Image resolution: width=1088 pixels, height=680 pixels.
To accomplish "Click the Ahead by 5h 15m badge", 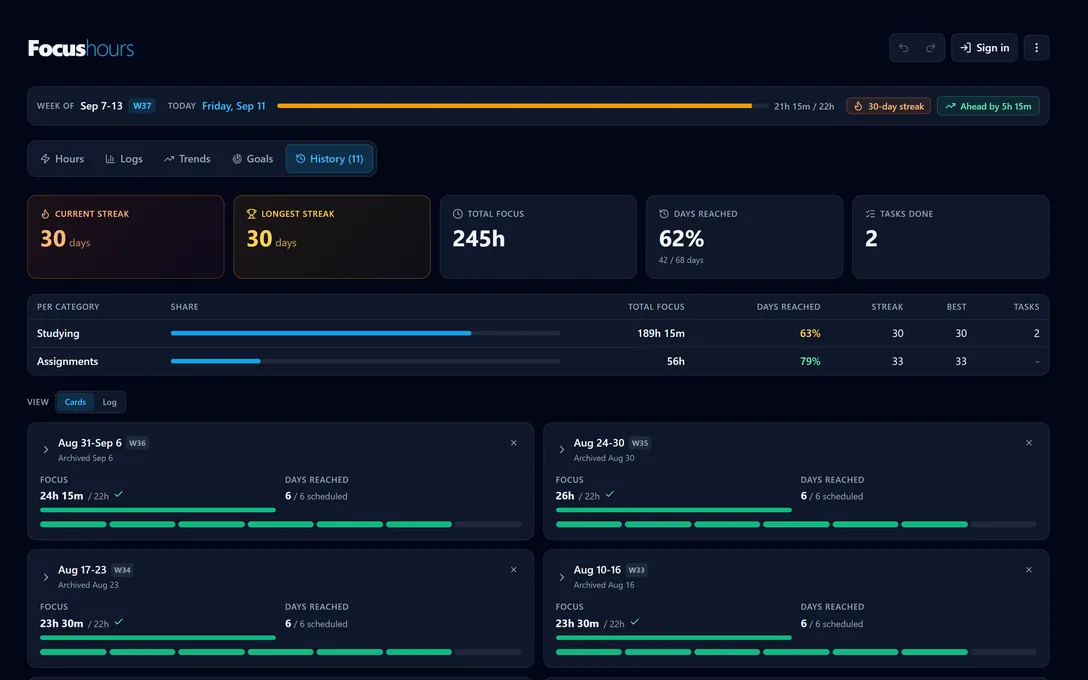I will (987, 106).
